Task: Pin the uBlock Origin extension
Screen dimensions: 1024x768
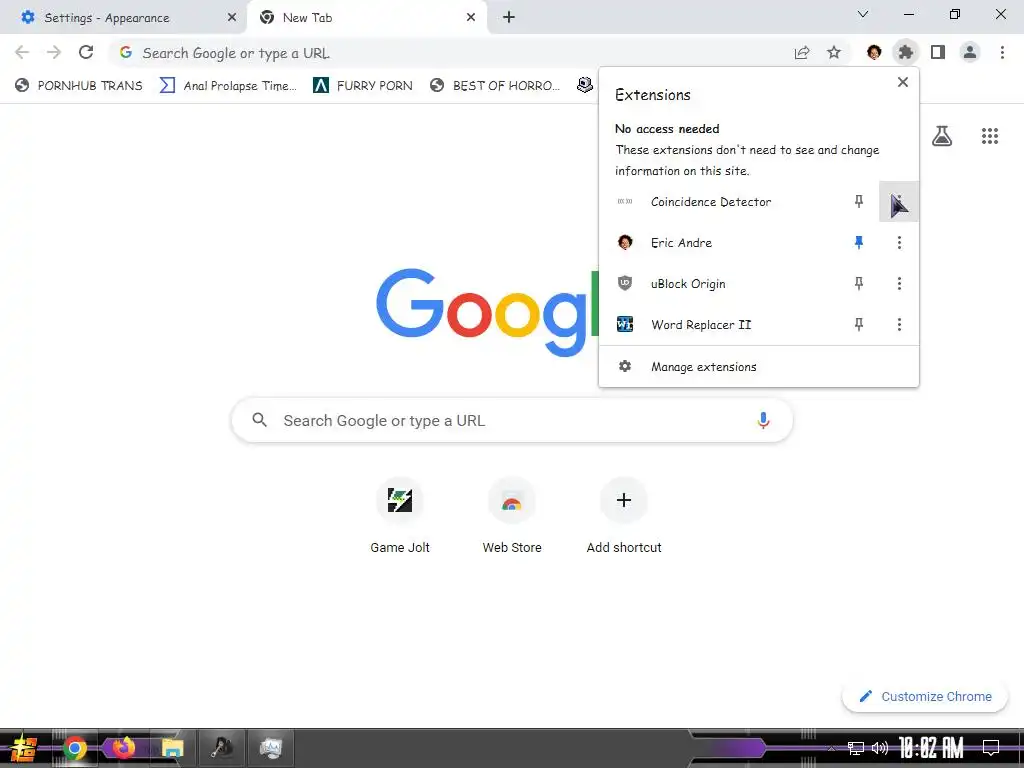Action: pyautogui.click(x=859, y=283)
